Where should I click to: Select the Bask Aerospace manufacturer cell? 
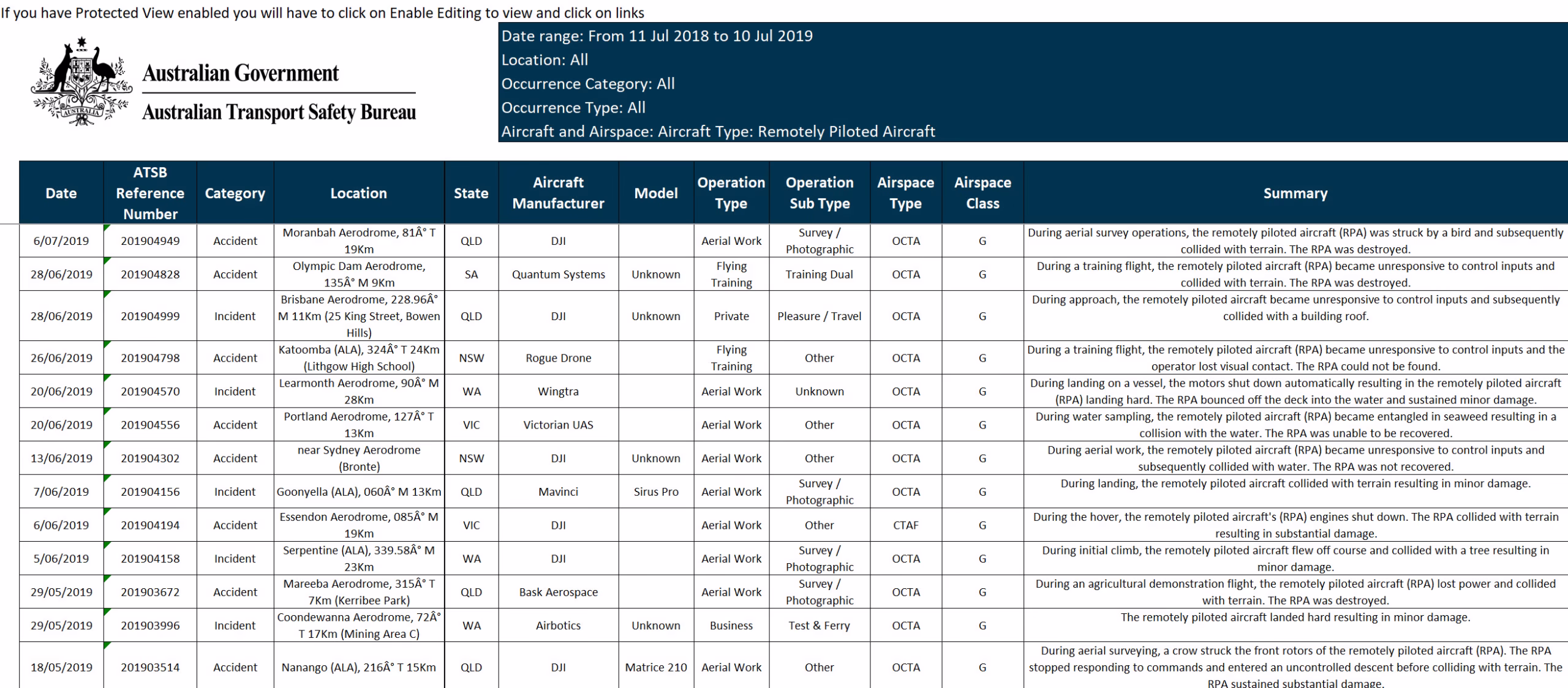pyautogui.click(x=558, y=592)
